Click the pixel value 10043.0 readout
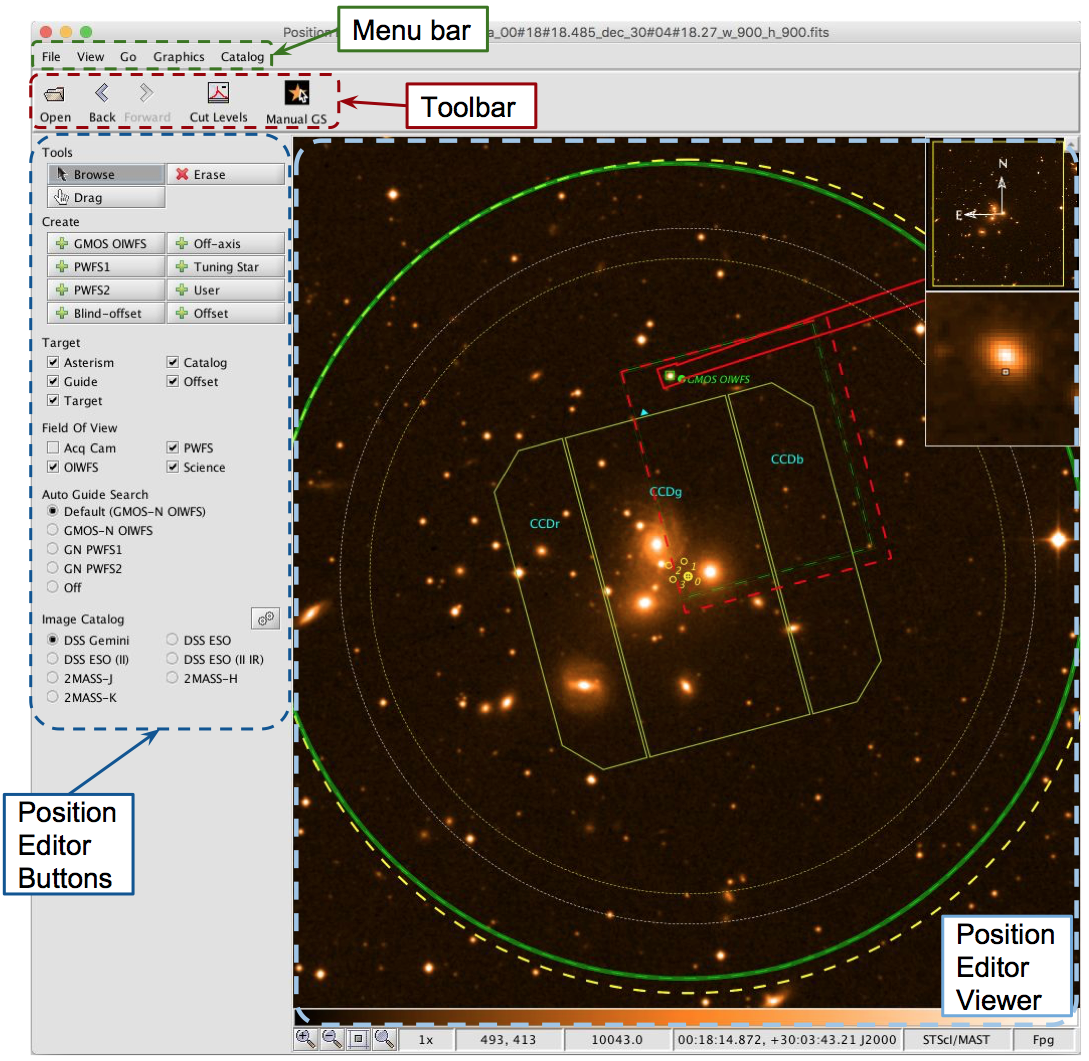 pos(617,1039)
